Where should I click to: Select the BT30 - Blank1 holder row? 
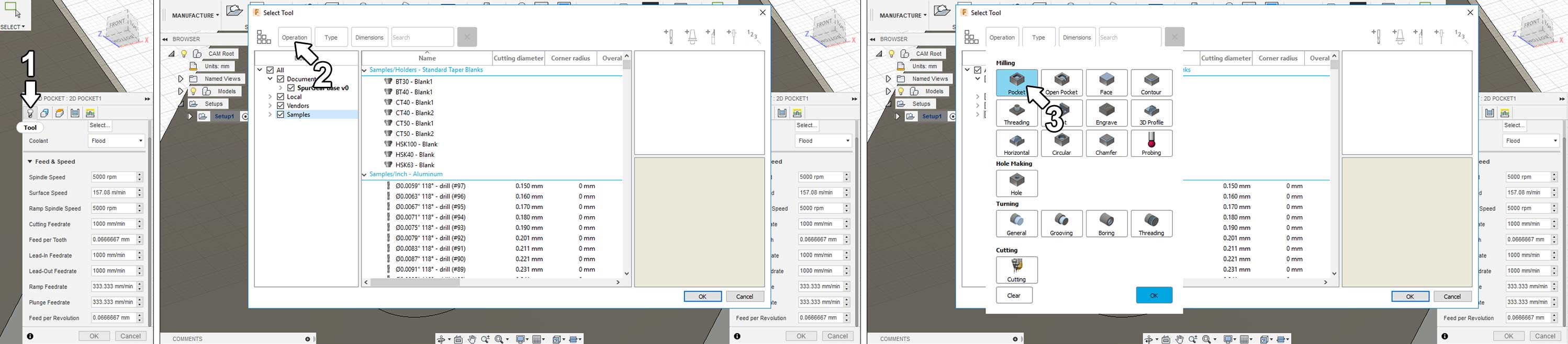pos(492,82)
